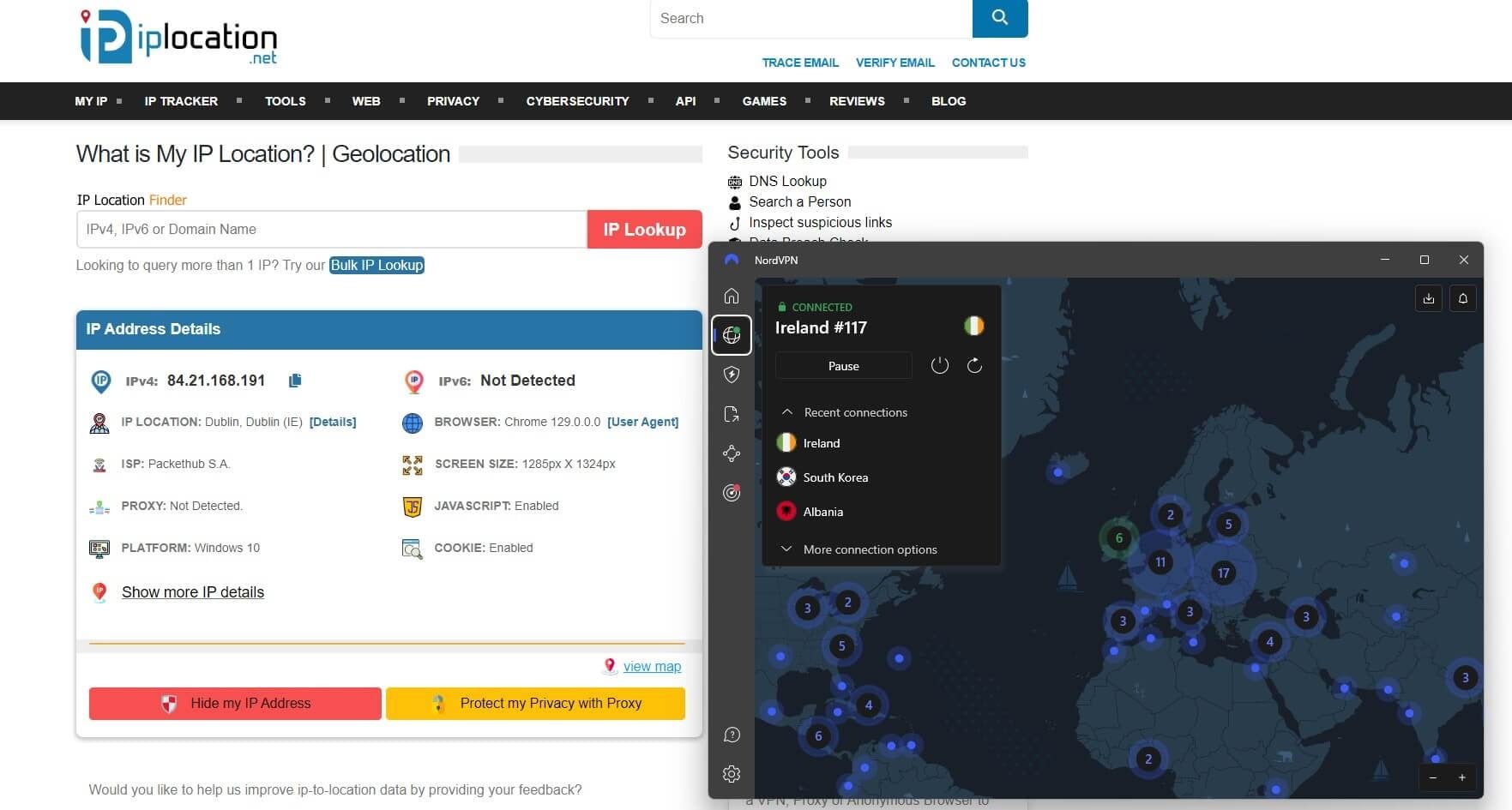This screenshot has height=810, width=1512.
Task: Click the VERIFY EMAIL link
Action: click(895, 63)
